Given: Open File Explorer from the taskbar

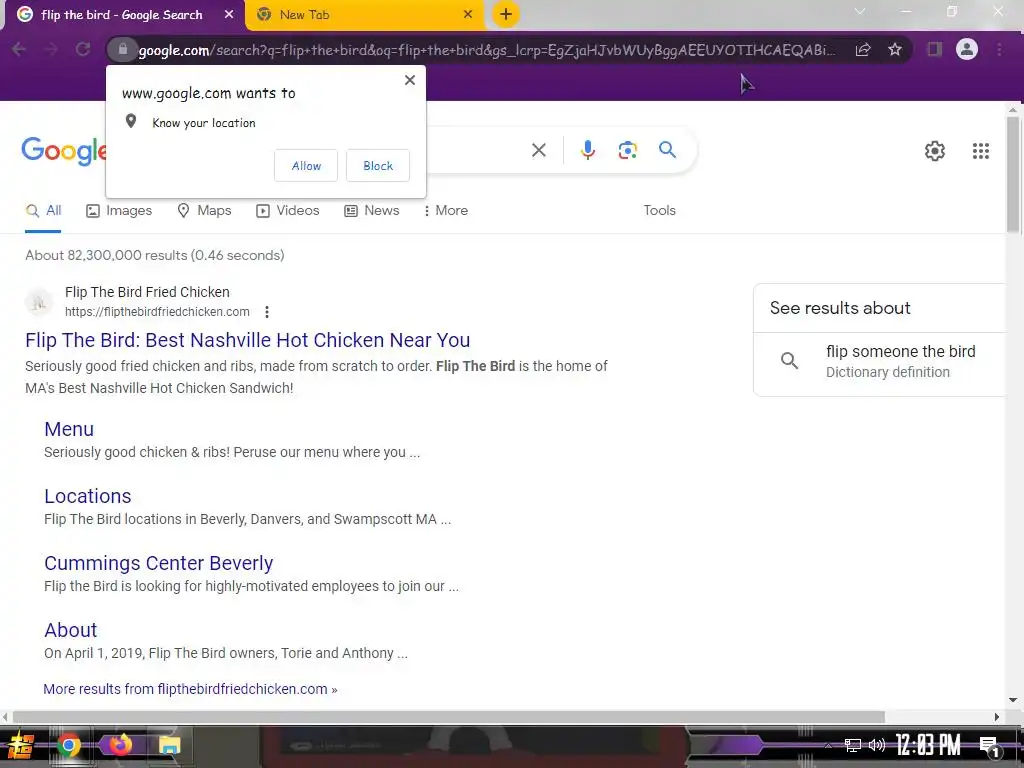Looking at the screenshot, I should (x=168, y=745).
